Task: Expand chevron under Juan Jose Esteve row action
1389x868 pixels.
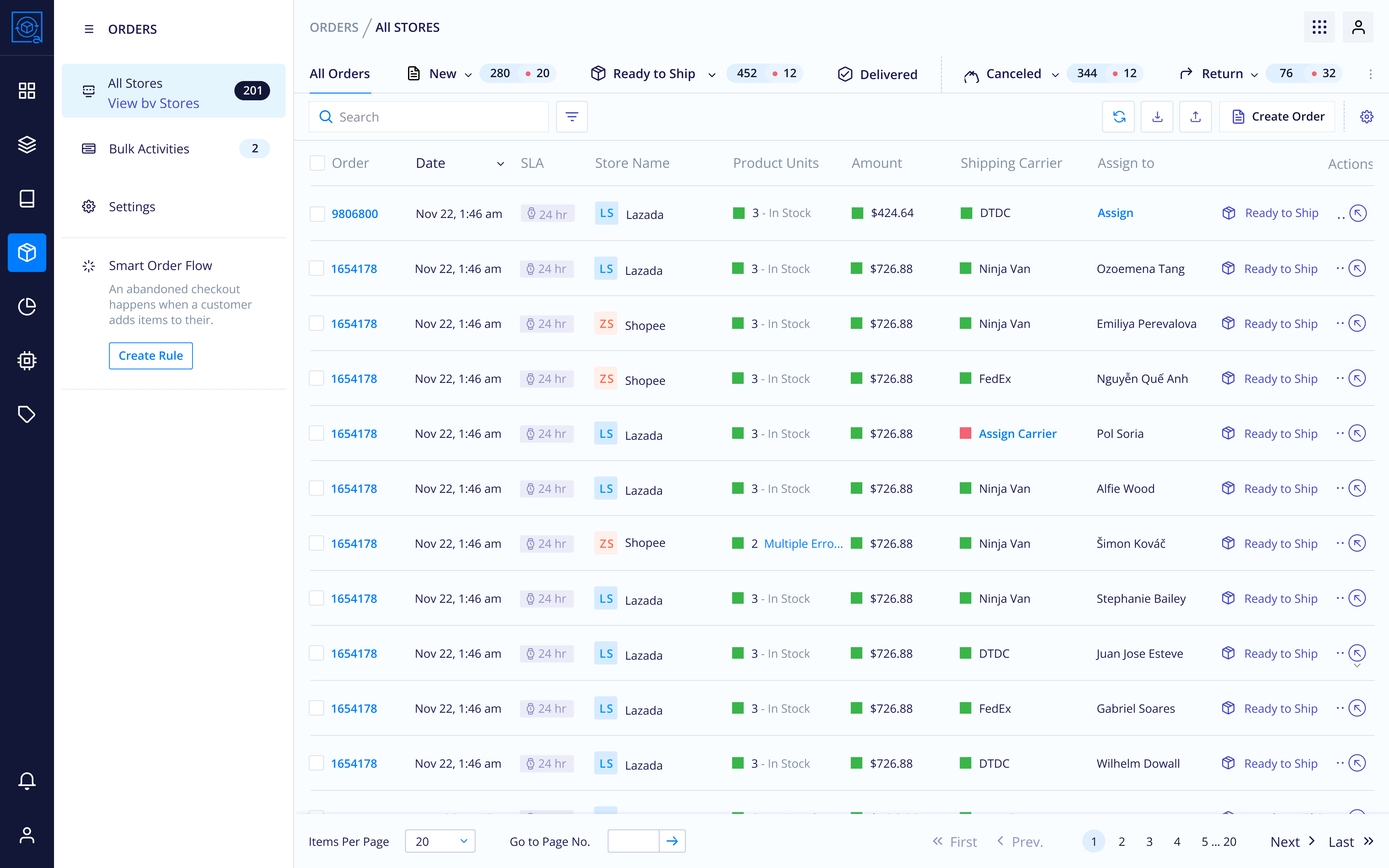Action: [x=1357, y=666]
